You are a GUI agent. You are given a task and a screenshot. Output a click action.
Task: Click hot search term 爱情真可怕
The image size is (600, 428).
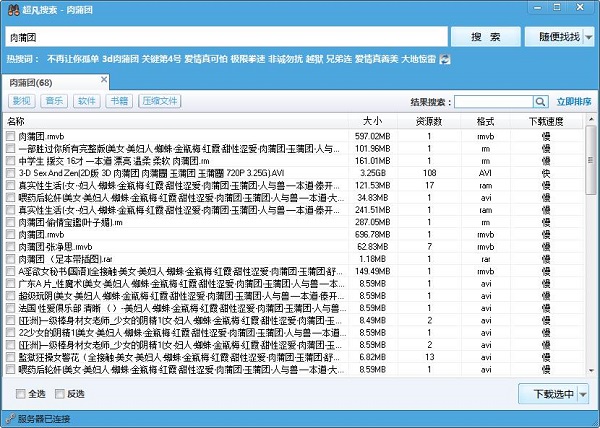[x=206, y=59]
